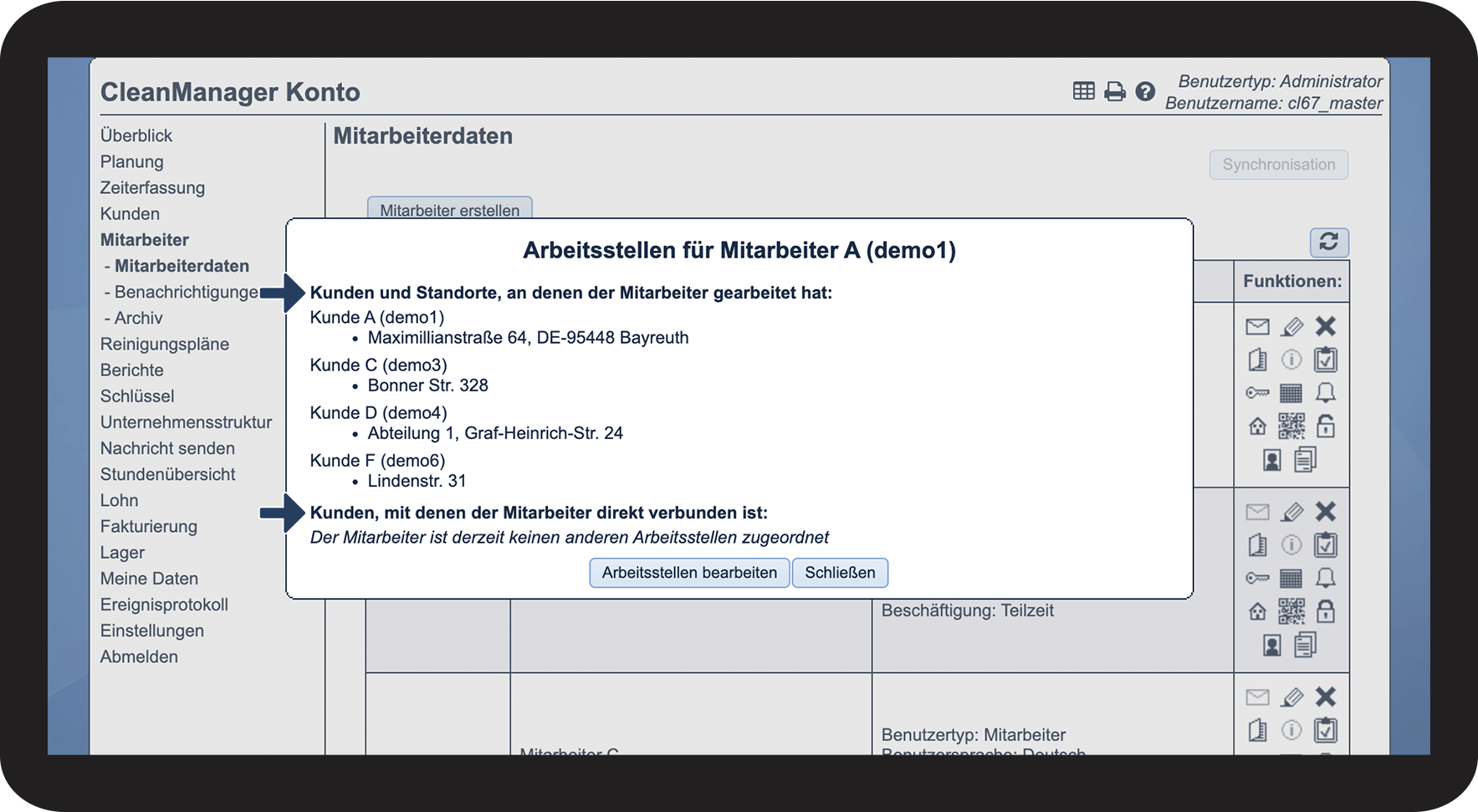The height and width of the screenshot is (812, 1478).
Task: Click the Synchronisation button
Action: (x=1278, y=165)
